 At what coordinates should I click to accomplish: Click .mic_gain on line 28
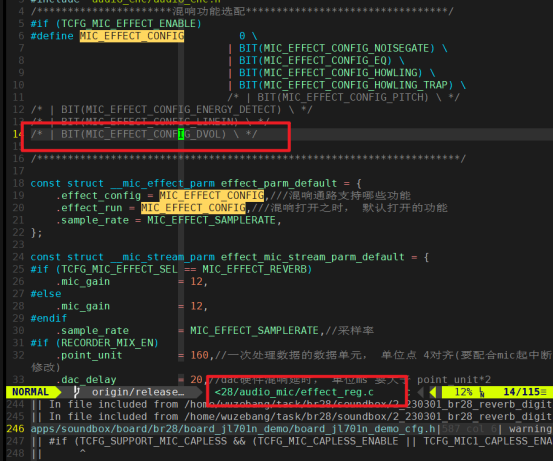[83, 306]
